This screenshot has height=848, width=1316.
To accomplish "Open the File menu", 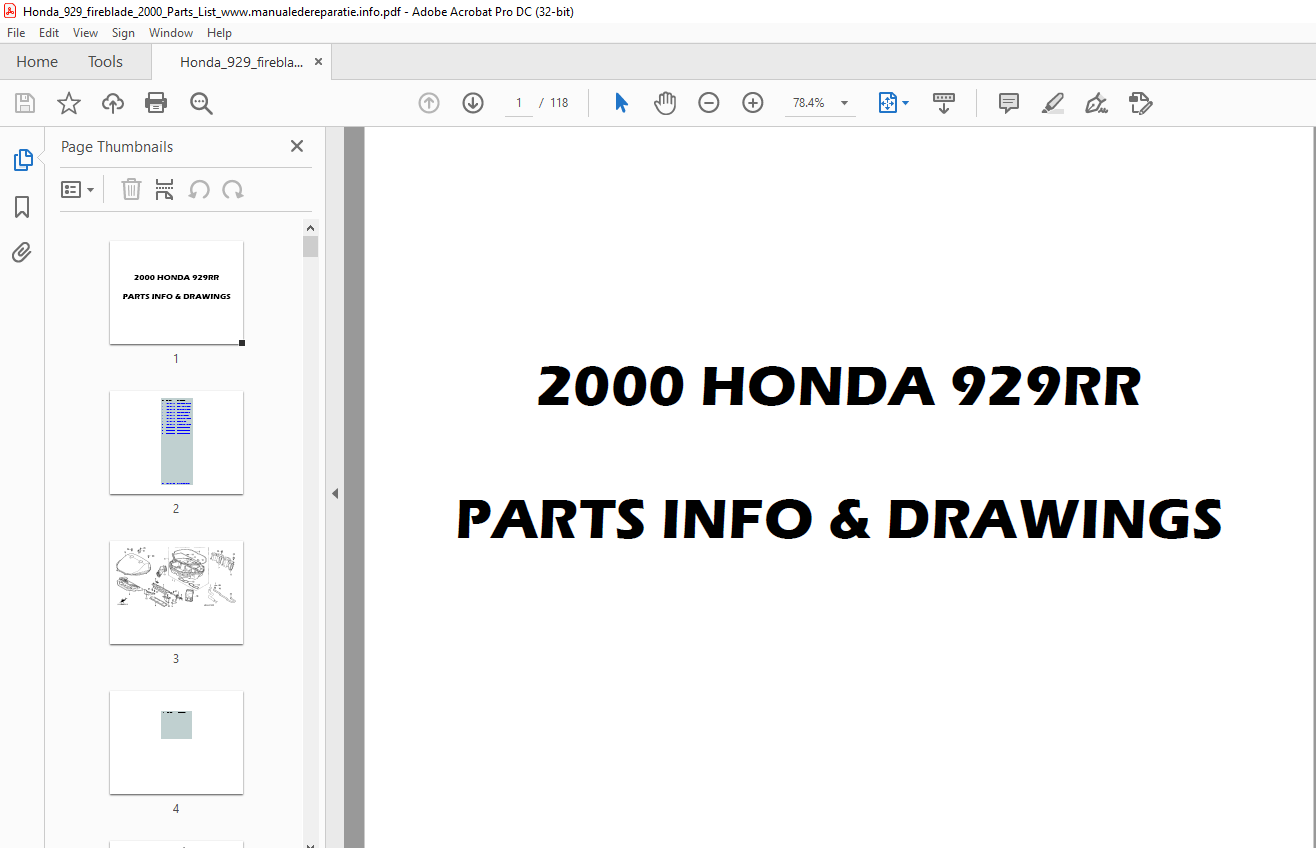I will pyautogui.click(x=16, y=33).
